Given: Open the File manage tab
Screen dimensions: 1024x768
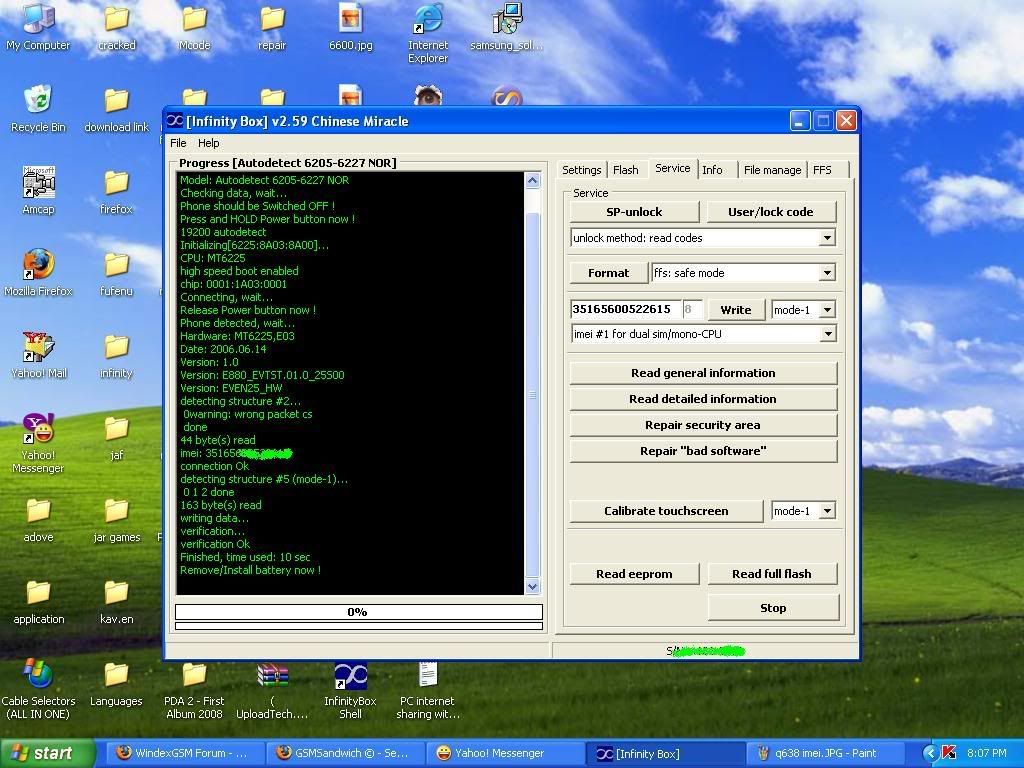Looking at the screenshot, I should [x=773, y=170].
